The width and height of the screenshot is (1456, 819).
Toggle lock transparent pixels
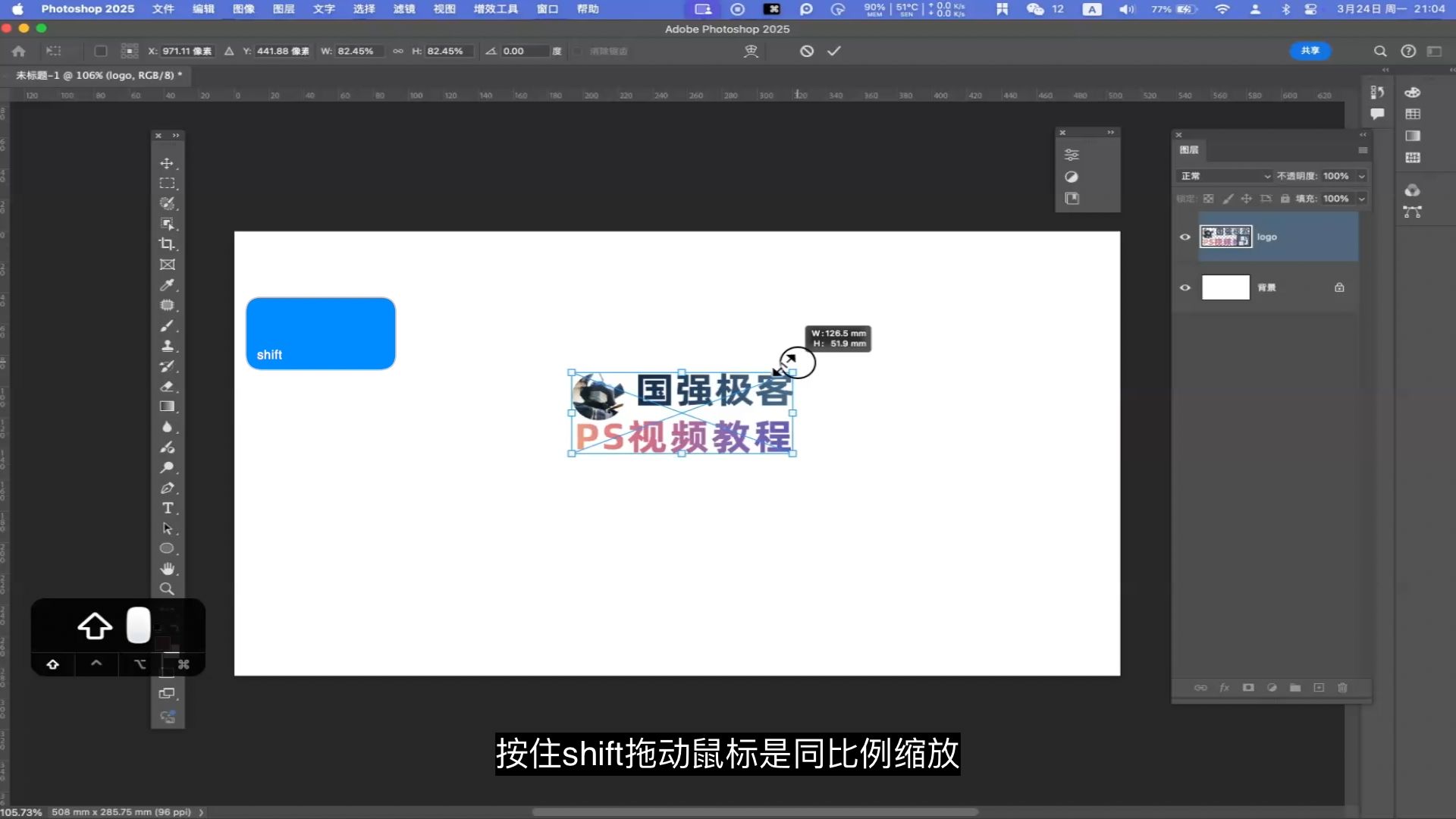point(1208,199)
